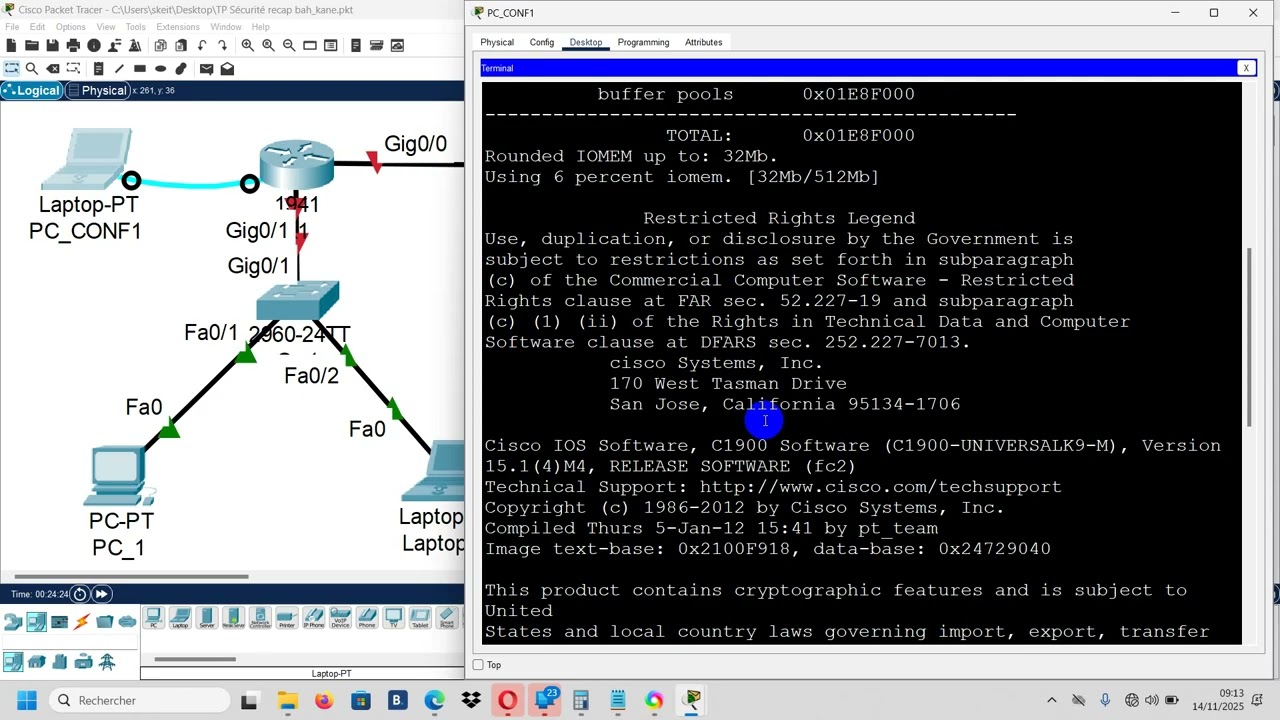Open the Physical tab in PC_CONF1
Image resolution: width=1280 pixels, height=720 pixels.
tap(497, 42)
